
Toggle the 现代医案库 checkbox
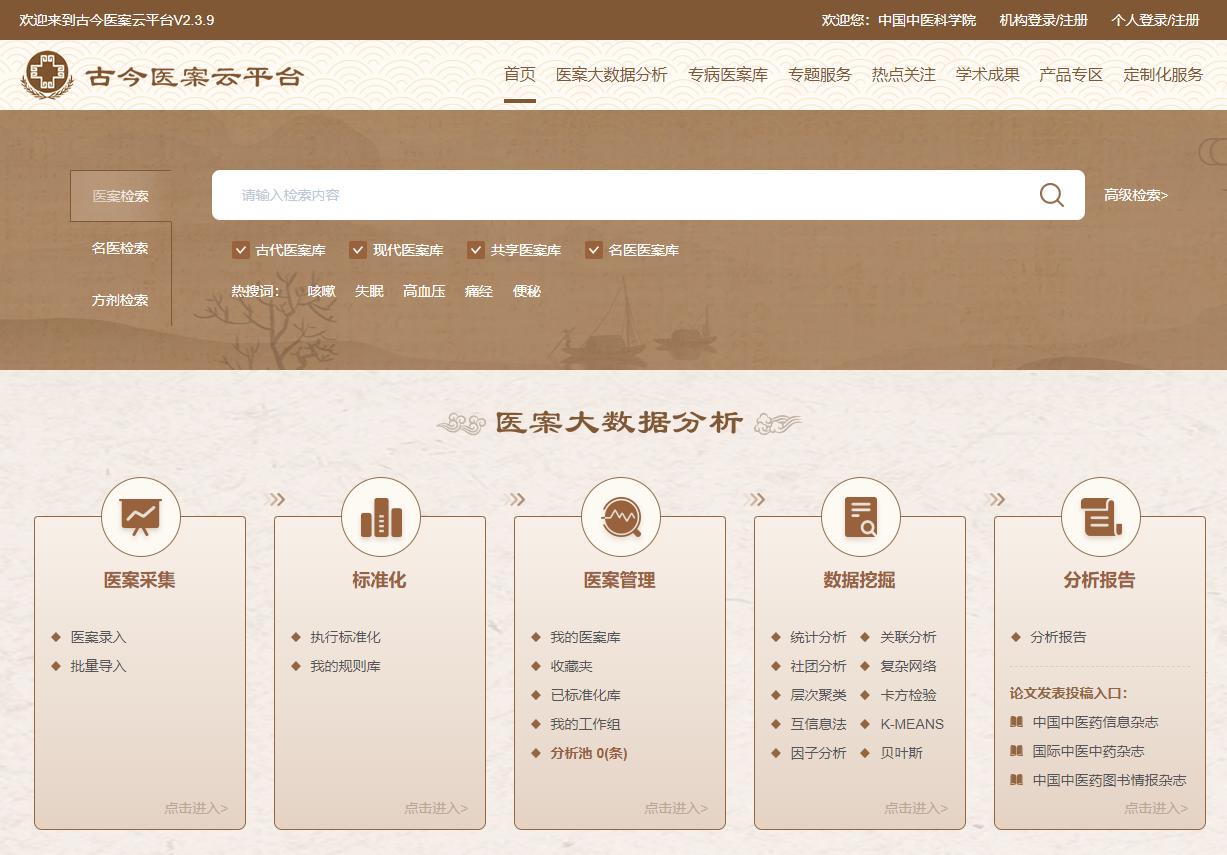(x=358, y=250)
